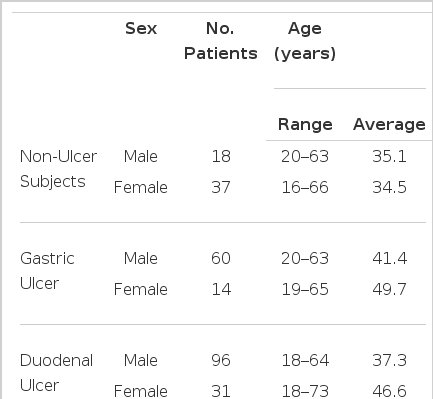
Task: Click the 16–66 age range cell
Action: (305, 187)
